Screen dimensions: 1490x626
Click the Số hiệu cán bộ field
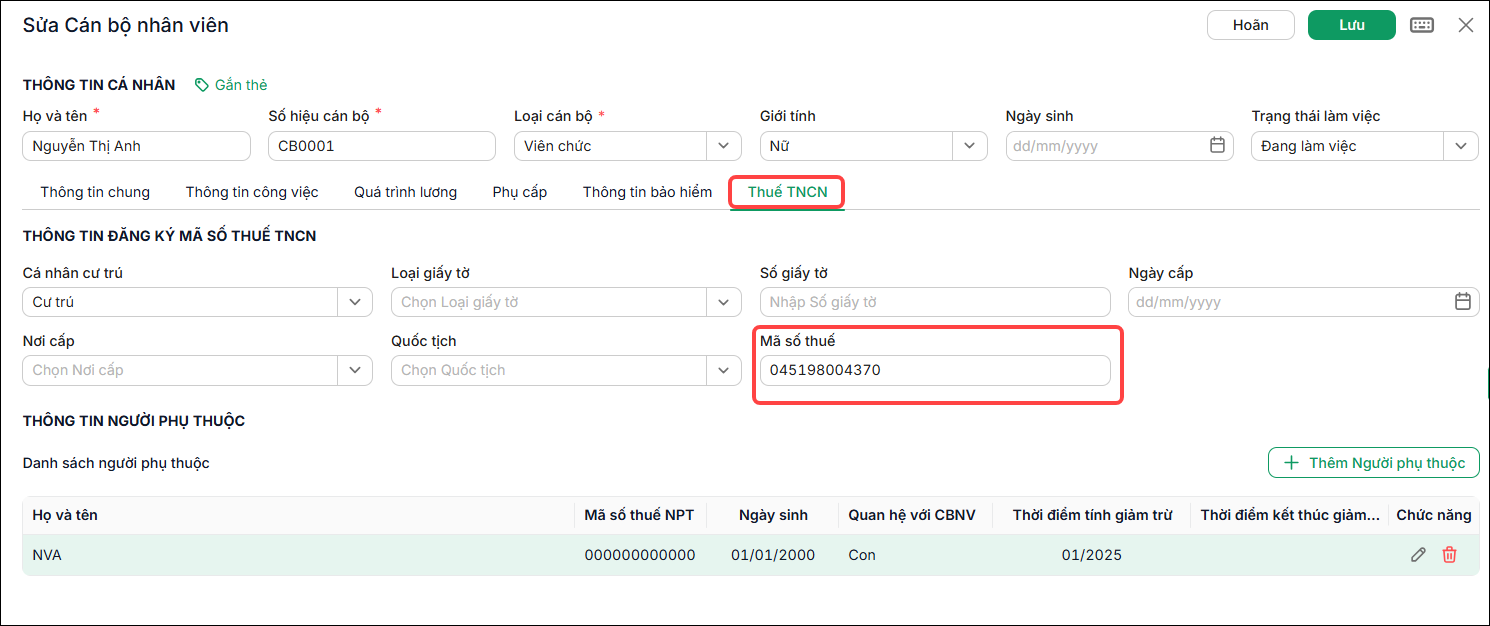(382, 146)
